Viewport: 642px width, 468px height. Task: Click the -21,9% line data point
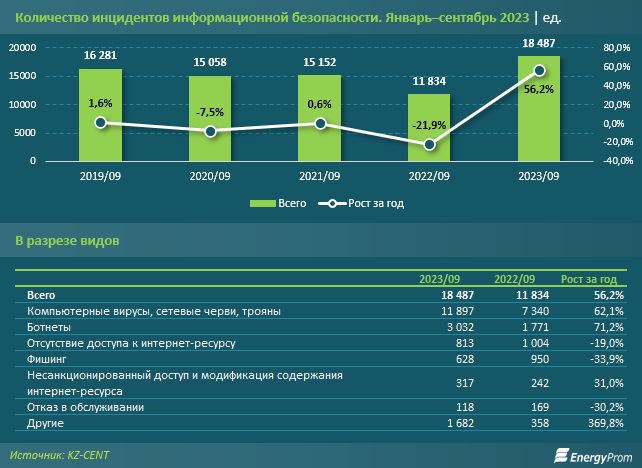pos(429,145)
